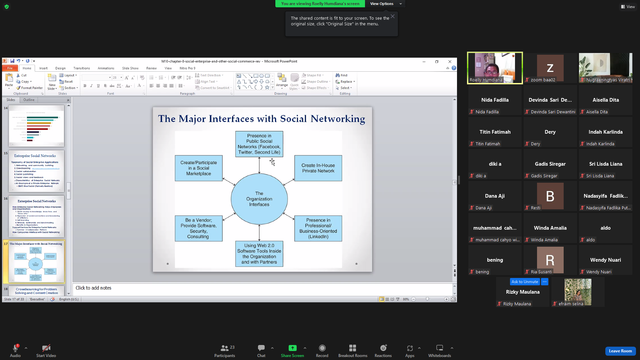Toggle Align Text Right in Paragraph group
Viewport: 640px width, 360px height.
pyautogui.click(x=164, y=86)
